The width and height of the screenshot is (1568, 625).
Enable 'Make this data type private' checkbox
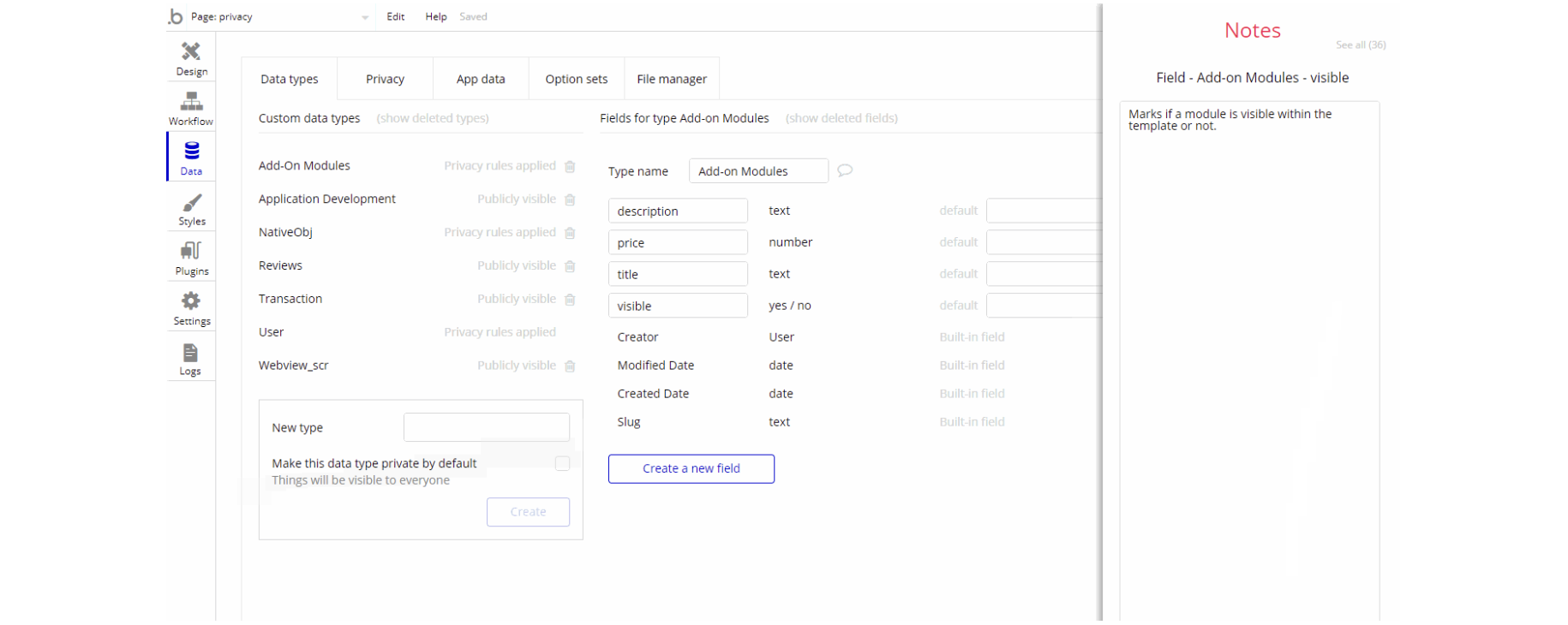(562, 463)
